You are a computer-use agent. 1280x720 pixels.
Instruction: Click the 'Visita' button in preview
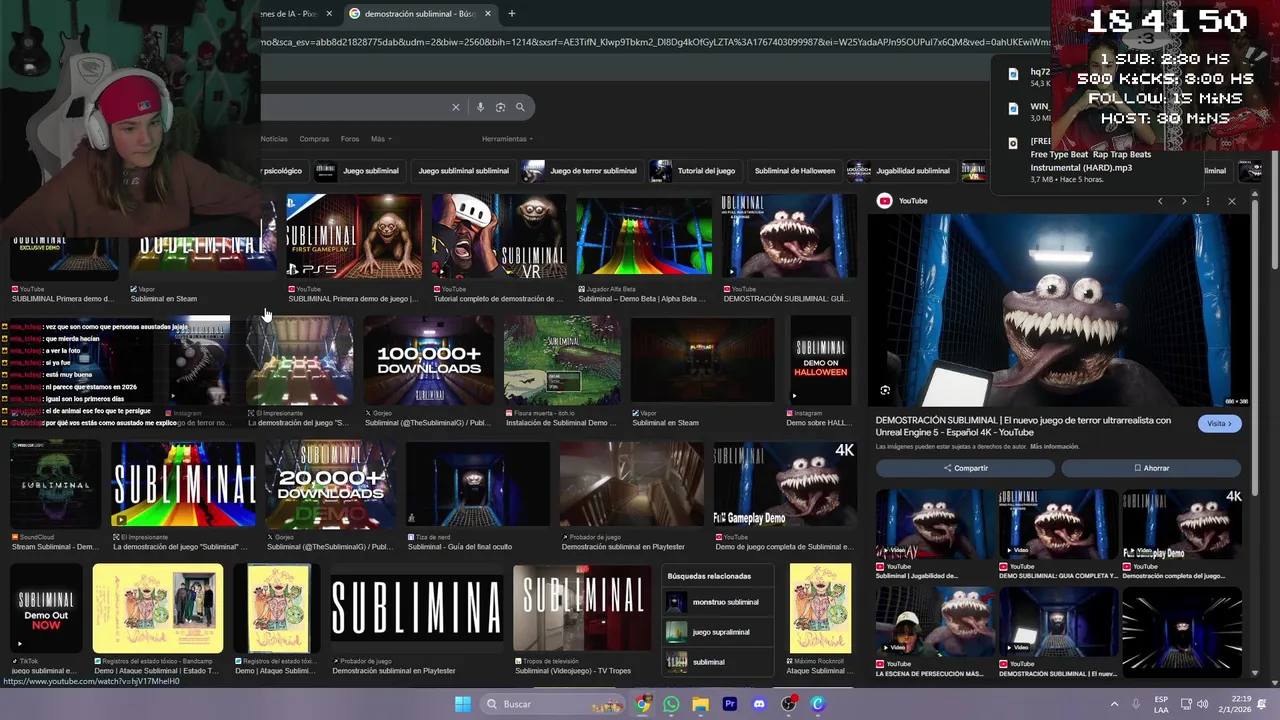tap(1220, 423)
